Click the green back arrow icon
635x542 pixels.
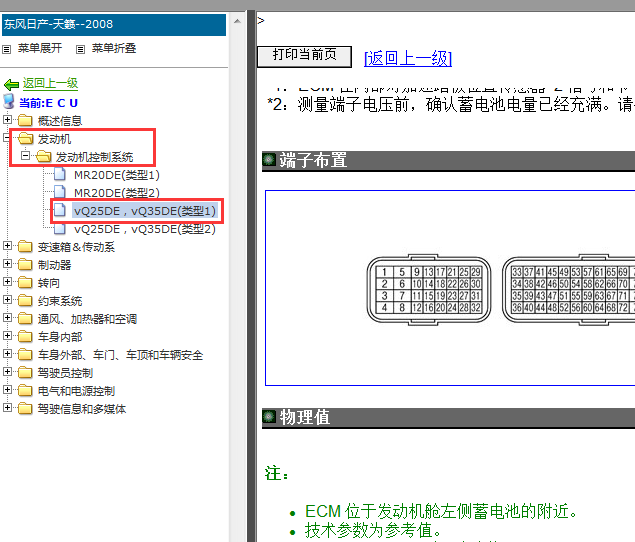[x=11, y=84]
